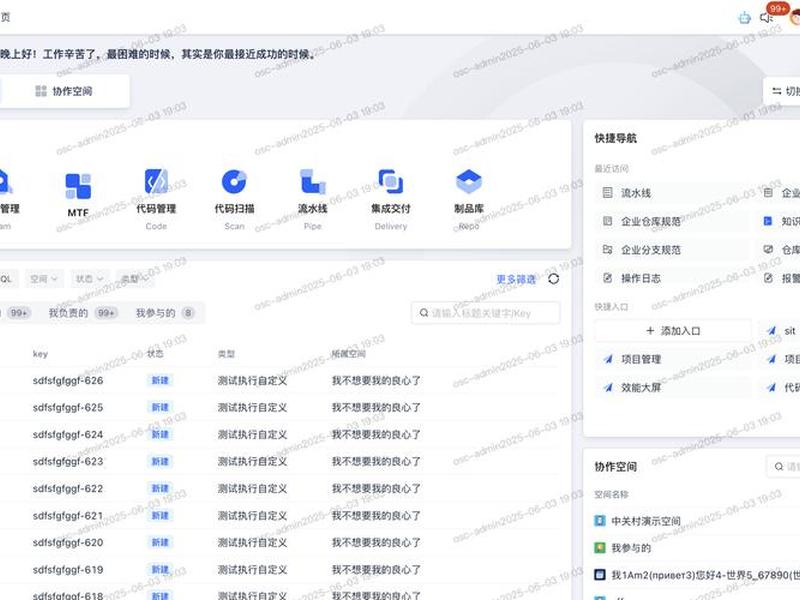This screenshot has width=800, height=600.
Task: Open issue sdfsfgfggf-619
Action: point(68,569)
